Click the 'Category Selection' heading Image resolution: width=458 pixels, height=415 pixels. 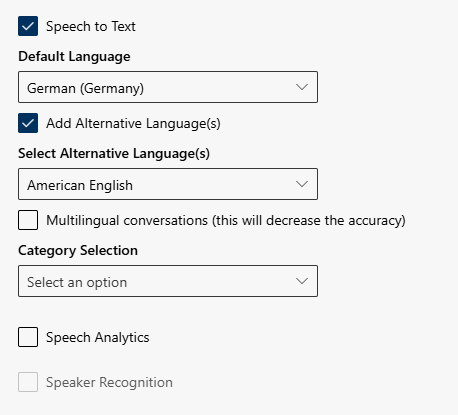point(78,251)
